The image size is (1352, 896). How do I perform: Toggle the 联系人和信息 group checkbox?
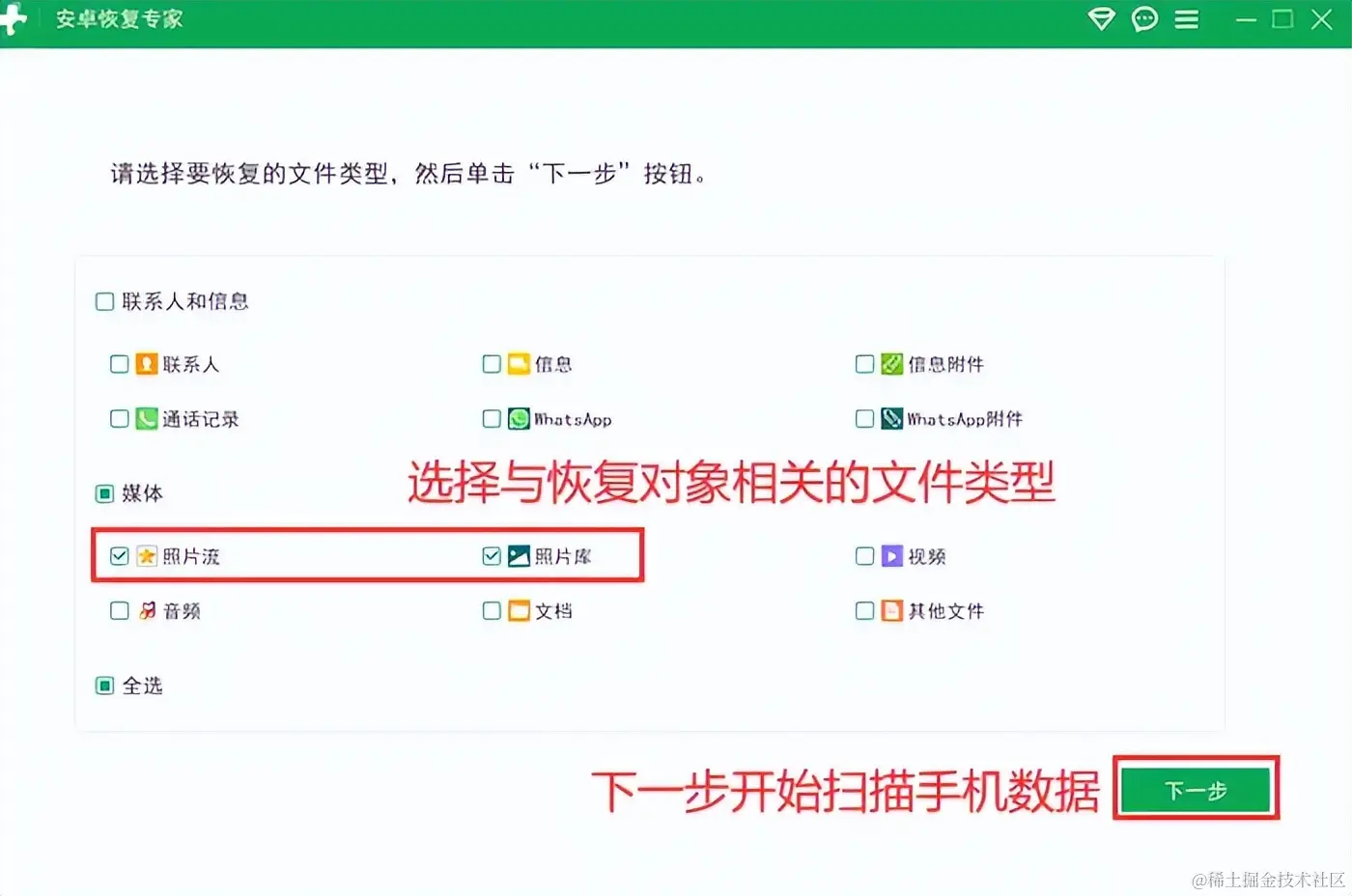104,302
